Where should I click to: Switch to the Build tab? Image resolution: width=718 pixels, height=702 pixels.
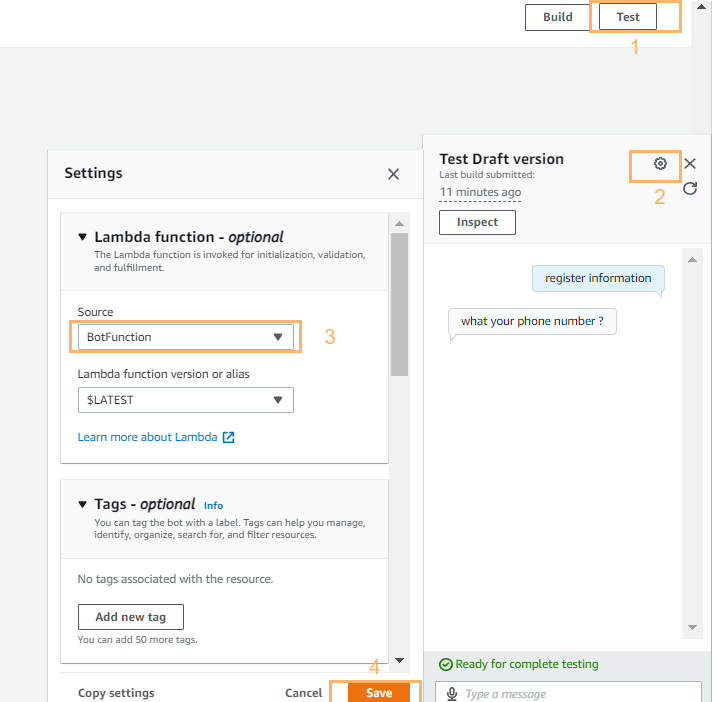point(558,17)
